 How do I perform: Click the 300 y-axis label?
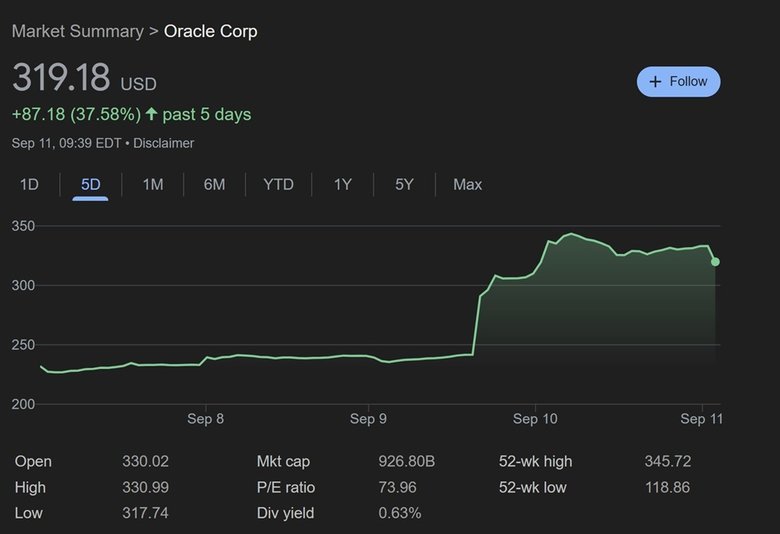[23, 285]
